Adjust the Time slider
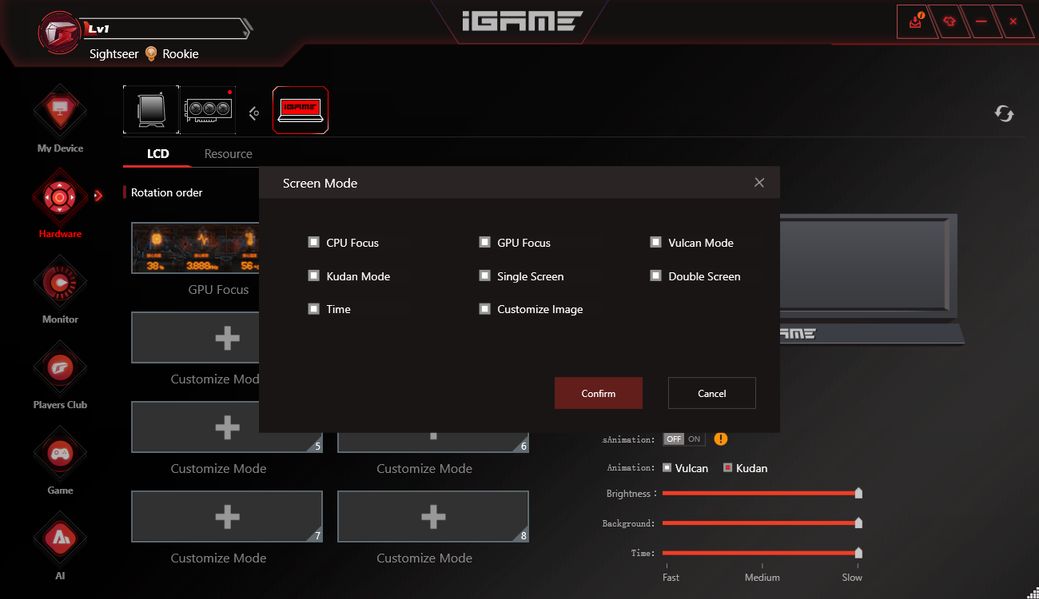The width and height of the screenshot is (1039, 599). 762,553
